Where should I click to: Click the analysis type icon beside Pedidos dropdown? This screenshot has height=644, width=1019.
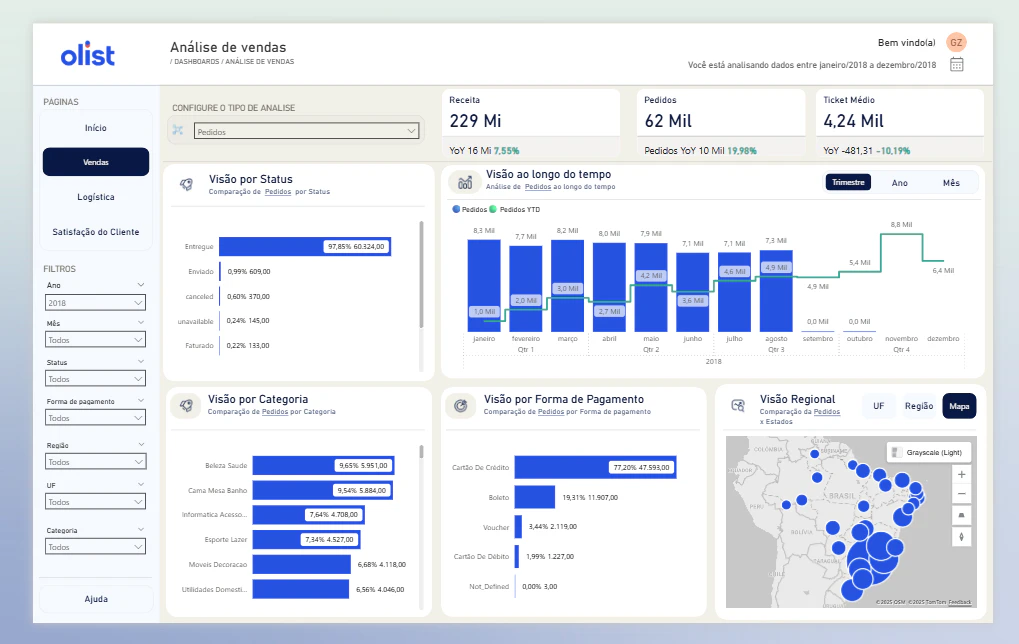[178, 131]
